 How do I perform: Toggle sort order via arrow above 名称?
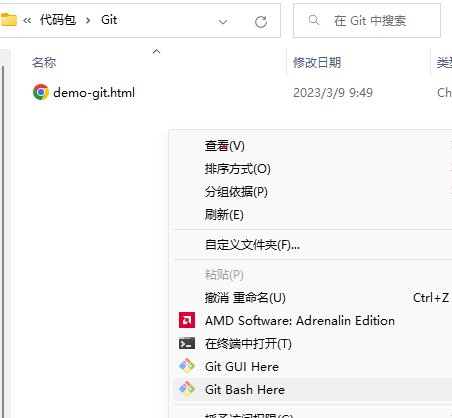[x=156, y=51]
